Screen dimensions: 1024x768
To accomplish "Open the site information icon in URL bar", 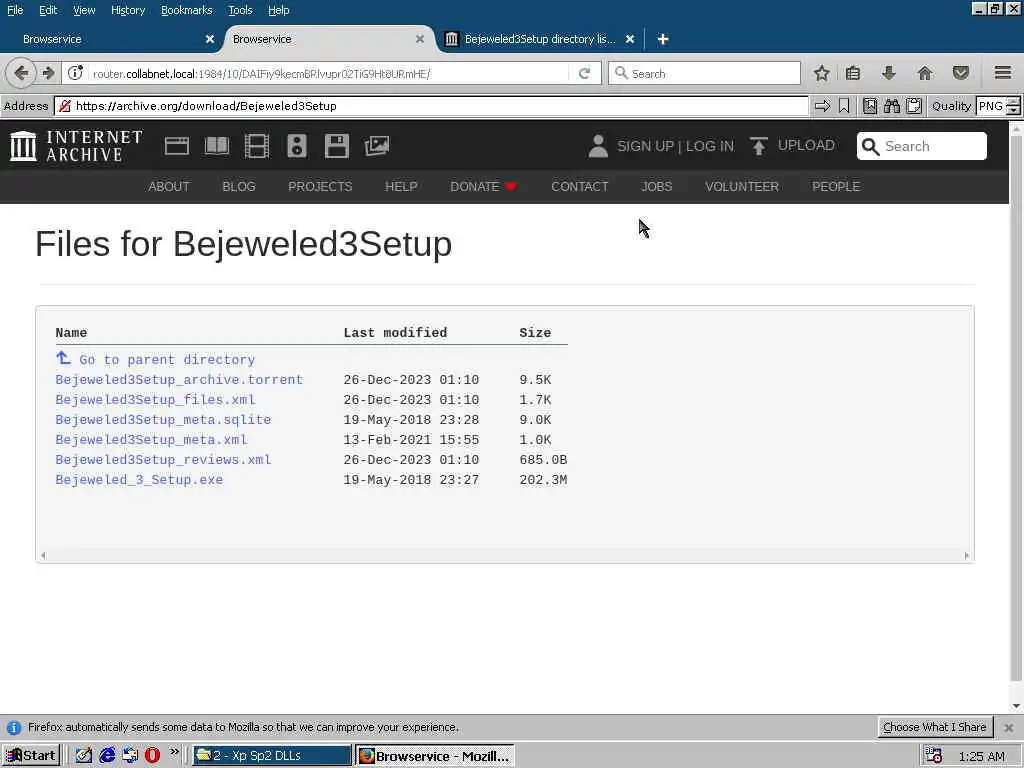I will coord(76,73).
